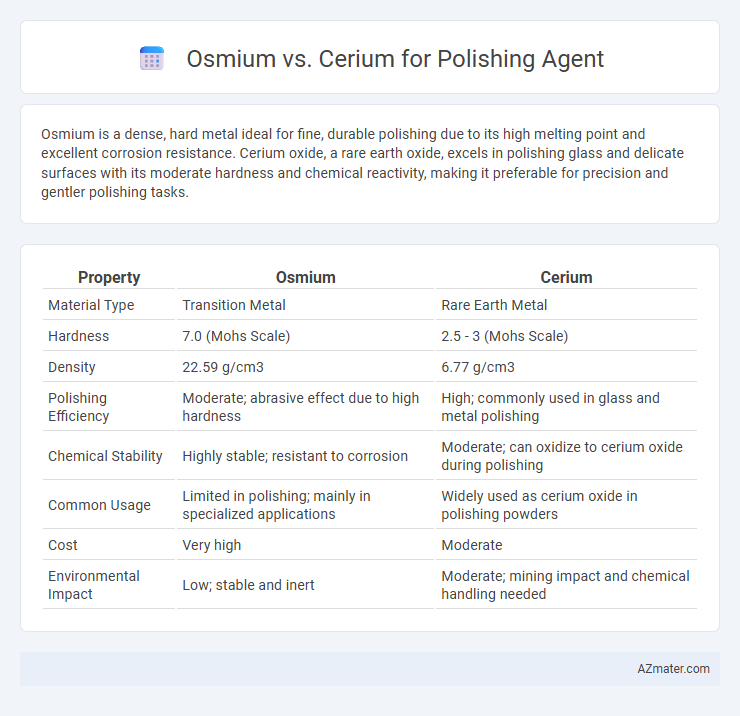Click the 'Environmental Impact' row label
Screen dimensions: 740x716
pyautogui.click(x=94, y=585)
